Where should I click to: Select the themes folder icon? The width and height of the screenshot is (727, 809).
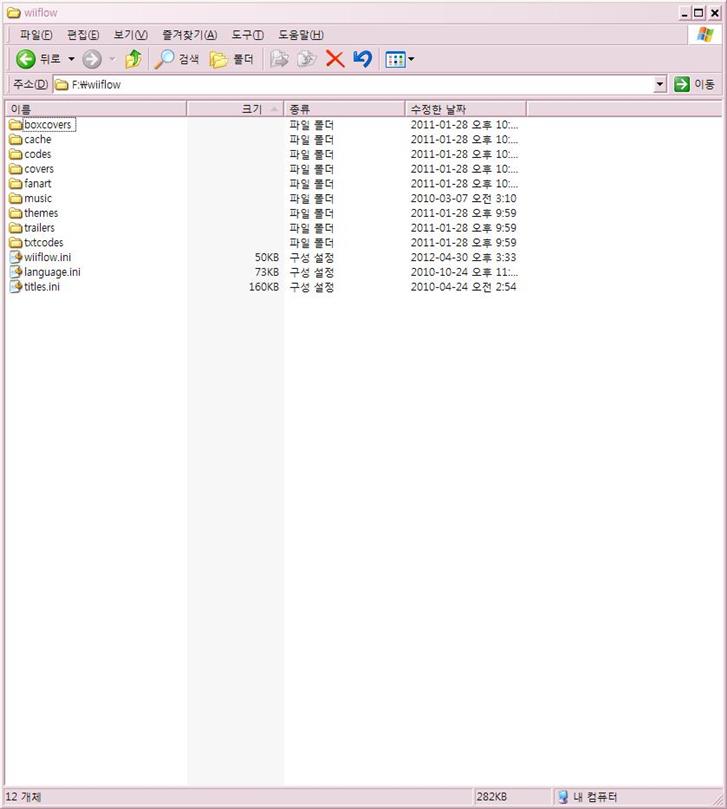click(15, 213)
